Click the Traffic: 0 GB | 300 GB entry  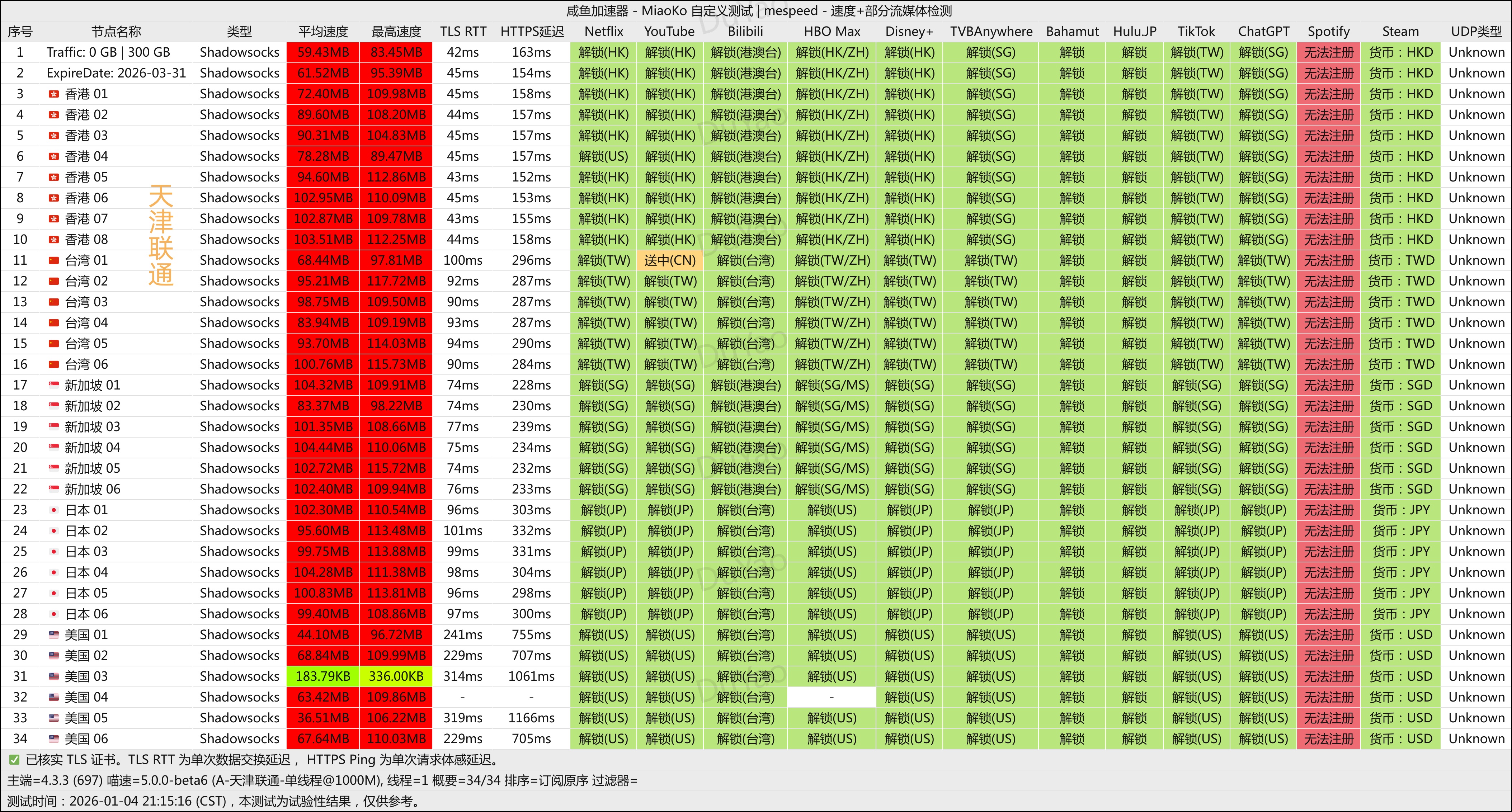pyautogui.click(x=108, y=52)
